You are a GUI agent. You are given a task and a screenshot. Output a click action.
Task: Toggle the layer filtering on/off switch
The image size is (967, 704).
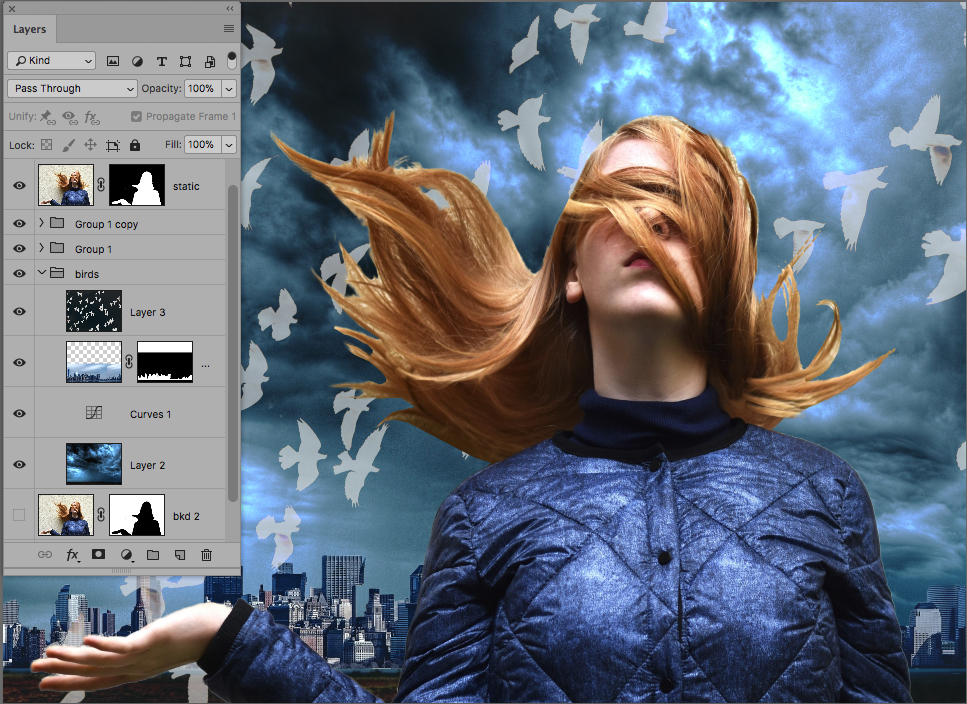point(231,60)
